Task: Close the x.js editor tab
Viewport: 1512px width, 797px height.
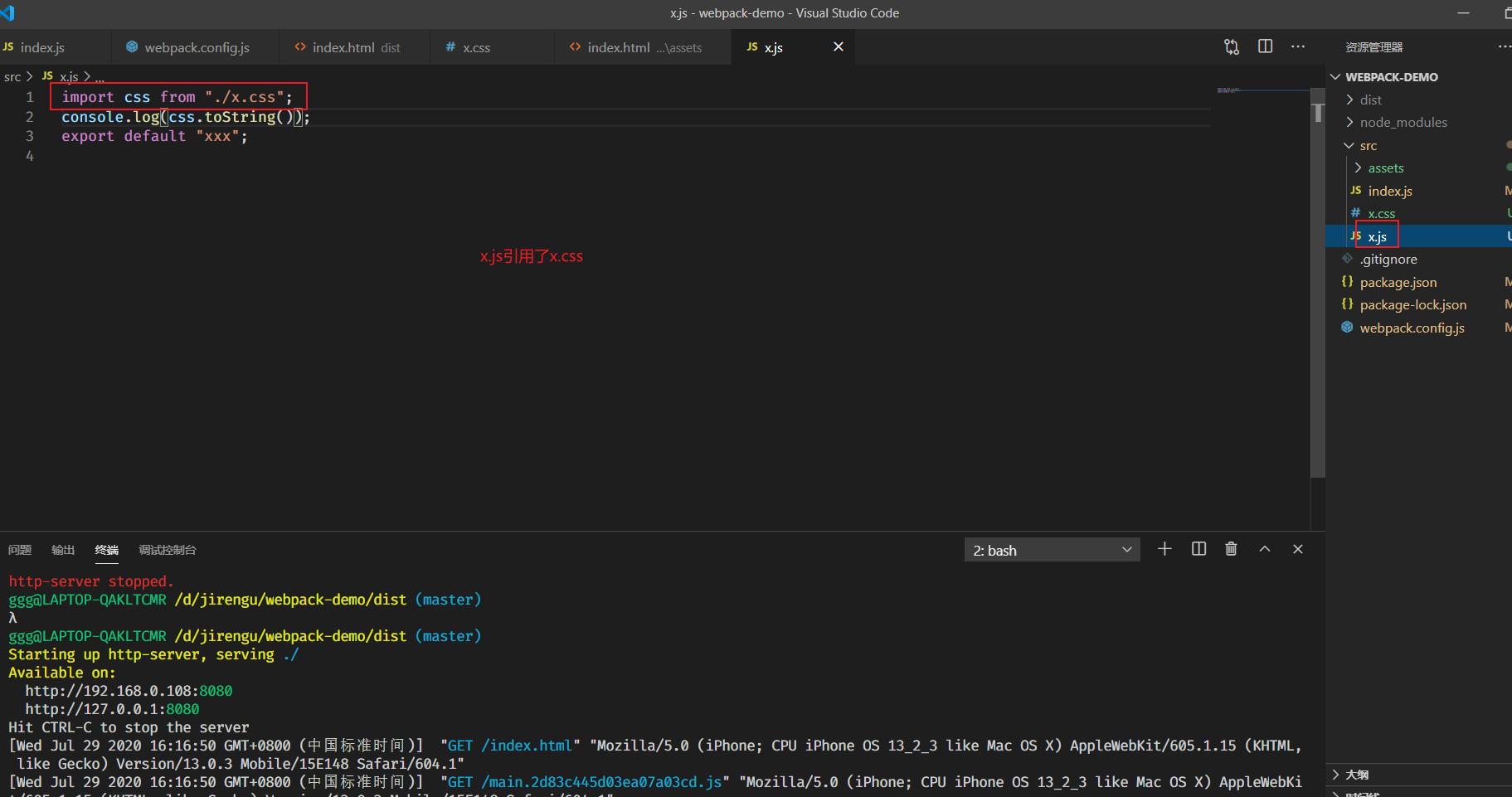Action: pos(839,47)
